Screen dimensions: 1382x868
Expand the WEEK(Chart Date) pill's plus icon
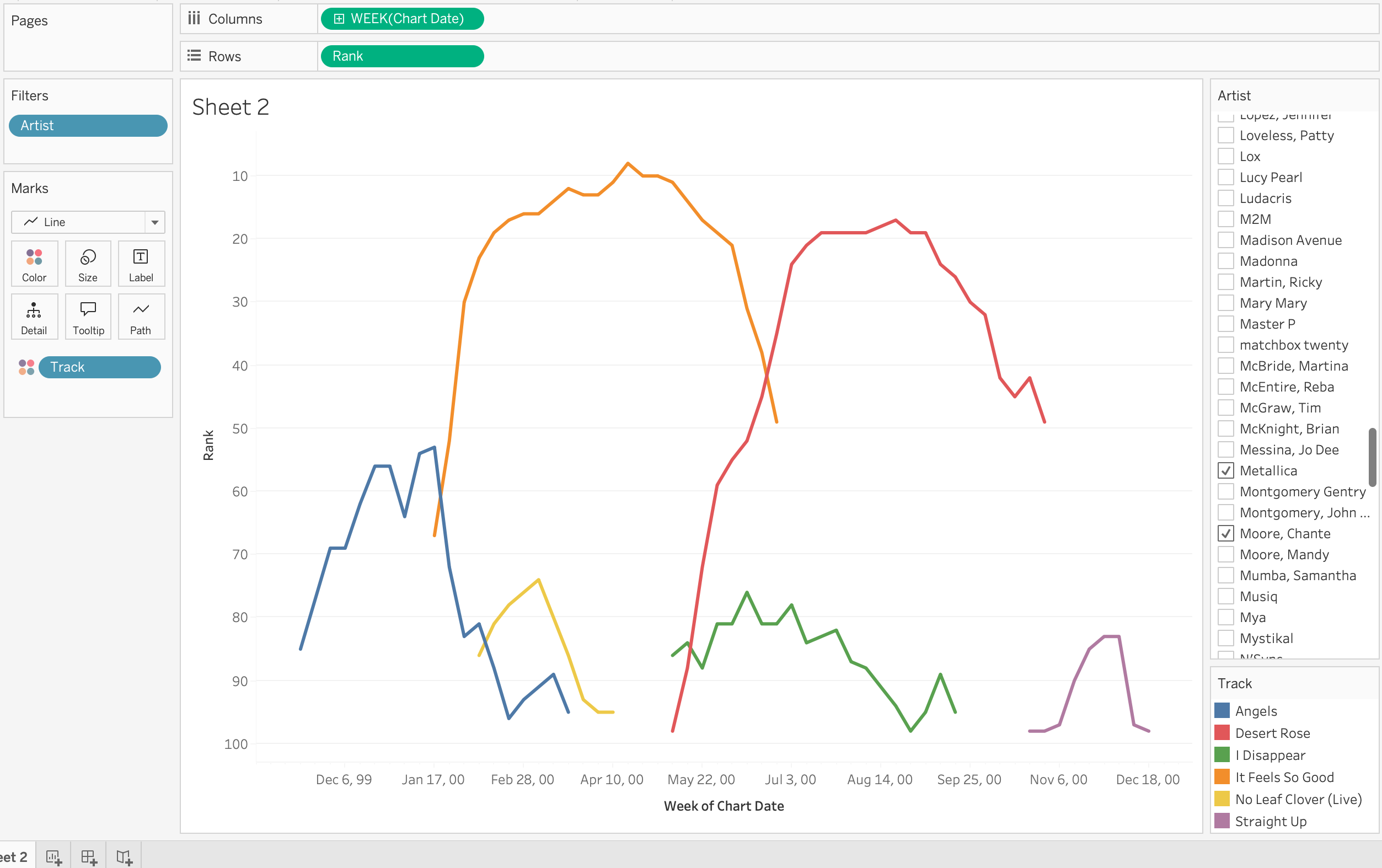coord(339,19)
